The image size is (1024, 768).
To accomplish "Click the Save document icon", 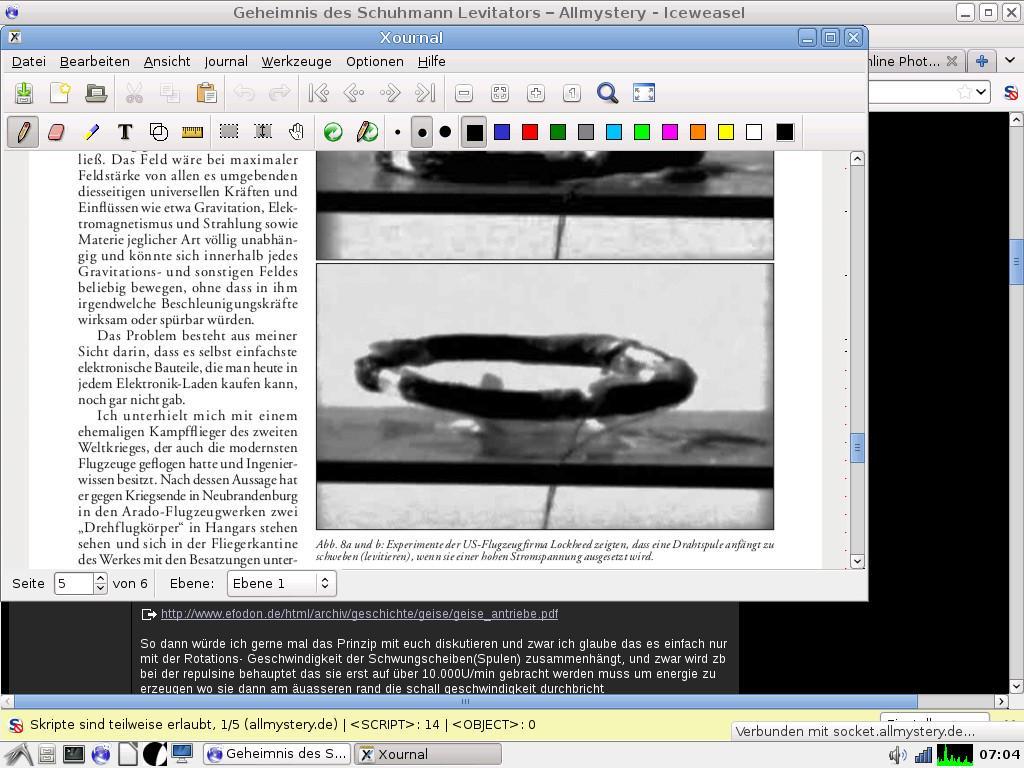I will (x=24, y=93).
